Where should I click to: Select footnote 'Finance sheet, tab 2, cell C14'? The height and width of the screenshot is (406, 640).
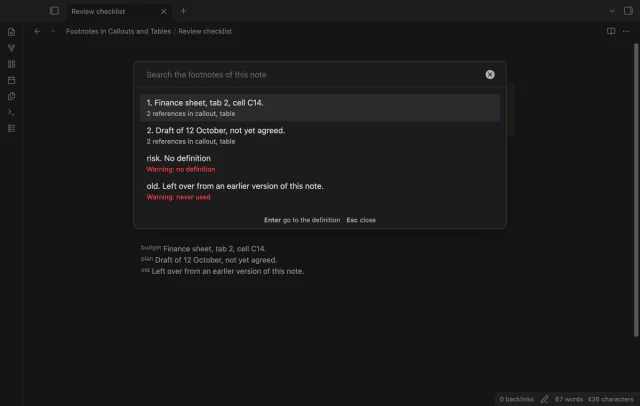coord(320,108)
